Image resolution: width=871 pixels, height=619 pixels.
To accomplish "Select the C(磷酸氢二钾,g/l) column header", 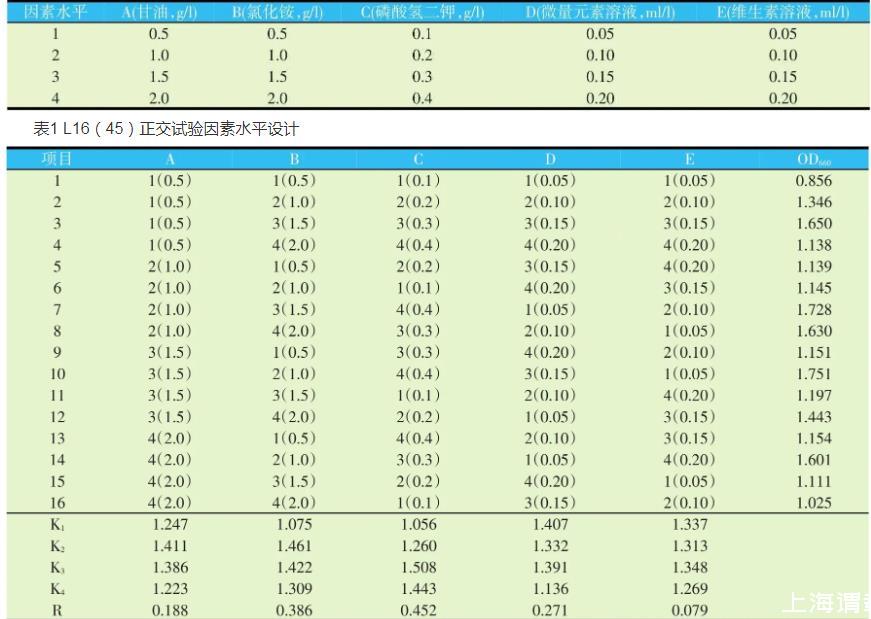I will (x=422, y=12).
